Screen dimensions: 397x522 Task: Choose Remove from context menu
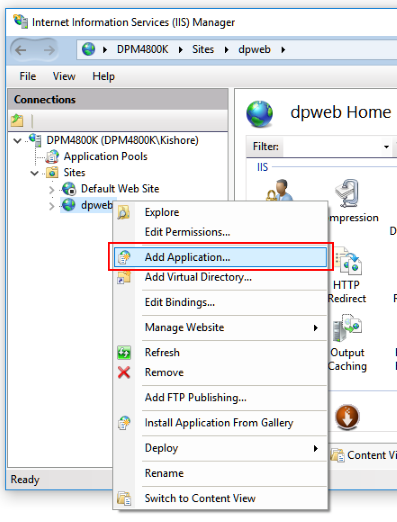(220, 372)
